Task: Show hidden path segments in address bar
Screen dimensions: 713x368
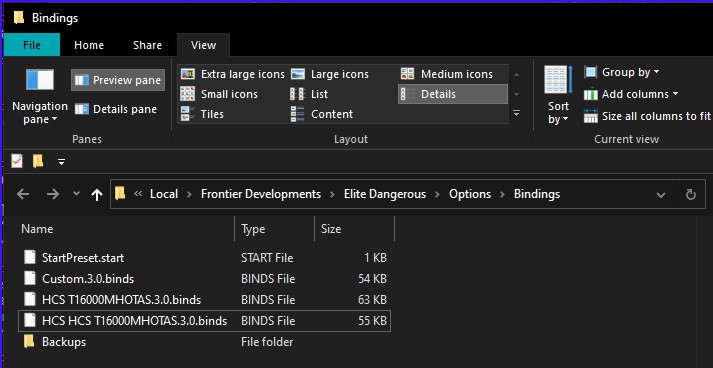Action: pos(138,194)
